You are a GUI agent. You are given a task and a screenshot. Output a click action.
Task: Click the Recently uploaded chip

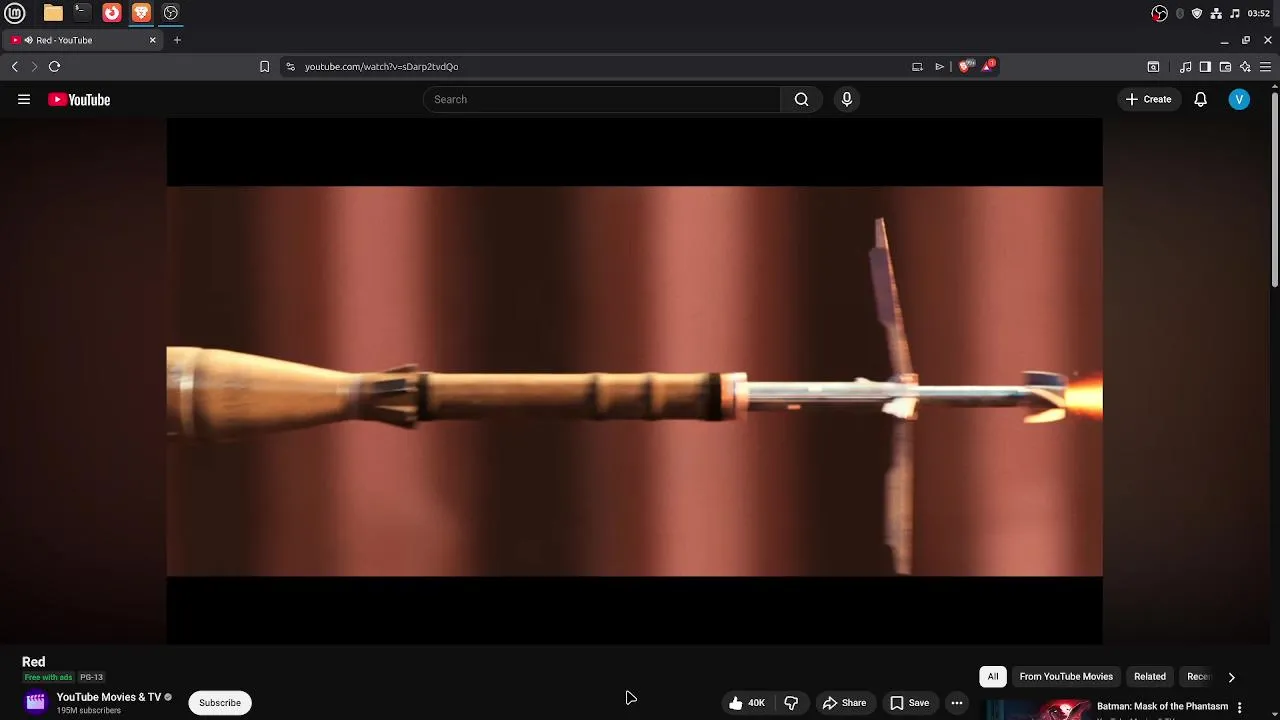pyautogui.click(x=1198, y=677)
